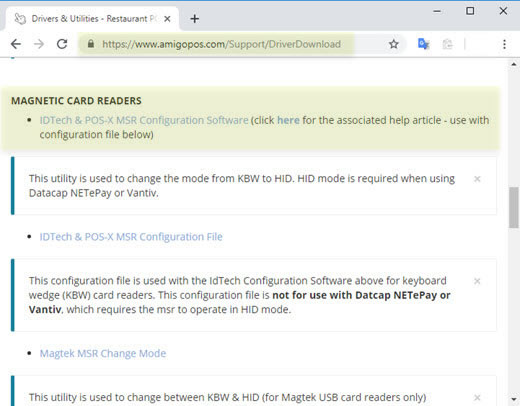Maximize the Chrome window
520x406 pixels.
point(470,11)
